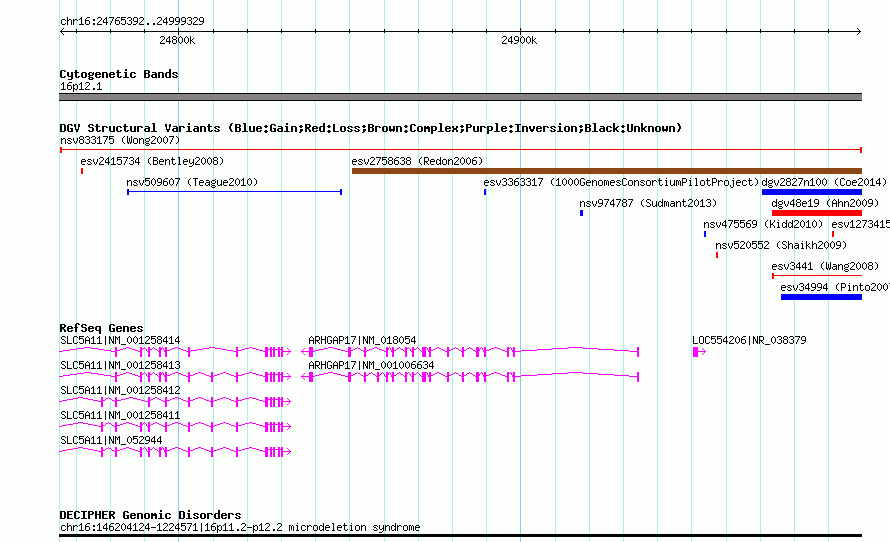
Task: Open variant label nsv833175 (Wong2007)
Action: [120, 140]
